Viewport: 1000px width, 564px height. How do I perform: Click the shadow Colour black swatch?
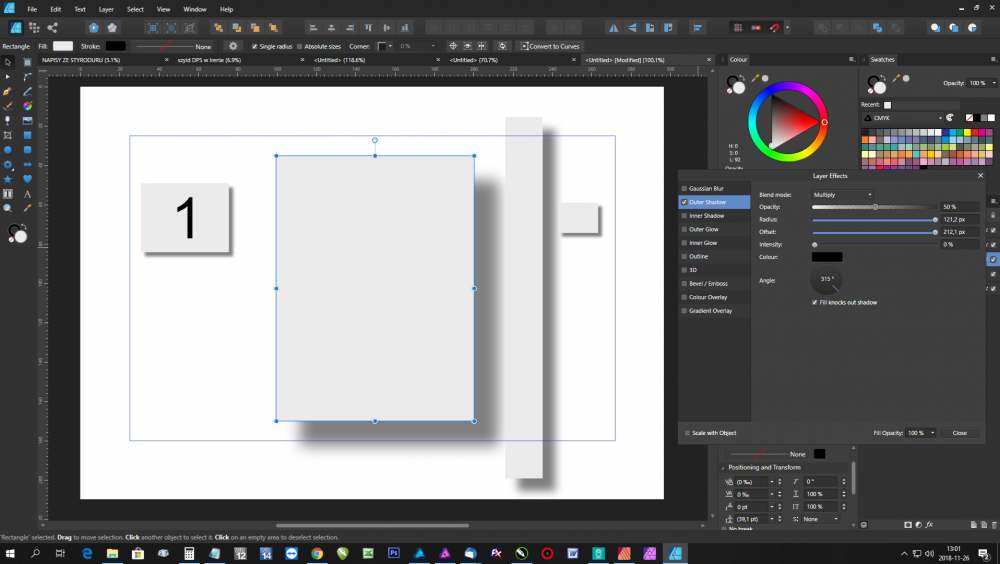(827, 257)
